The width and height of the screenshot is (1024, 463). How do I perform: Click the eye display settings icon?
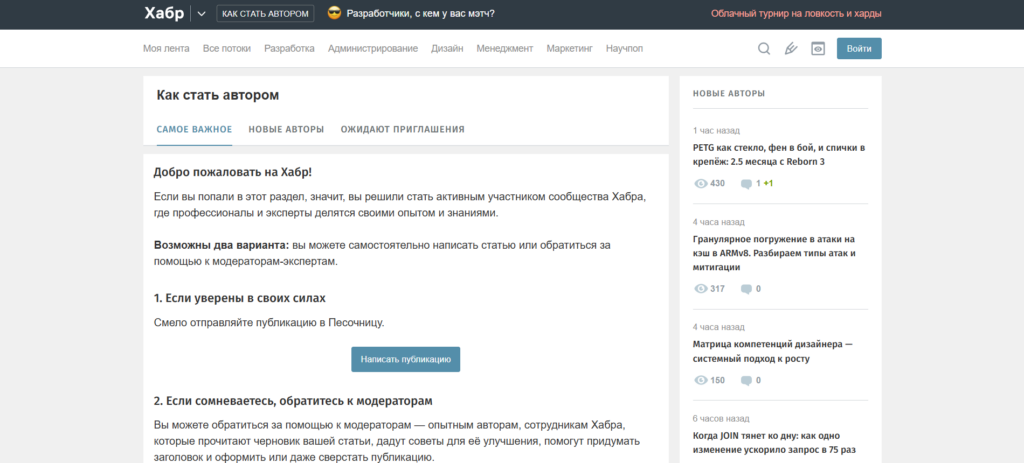(818, 48)
